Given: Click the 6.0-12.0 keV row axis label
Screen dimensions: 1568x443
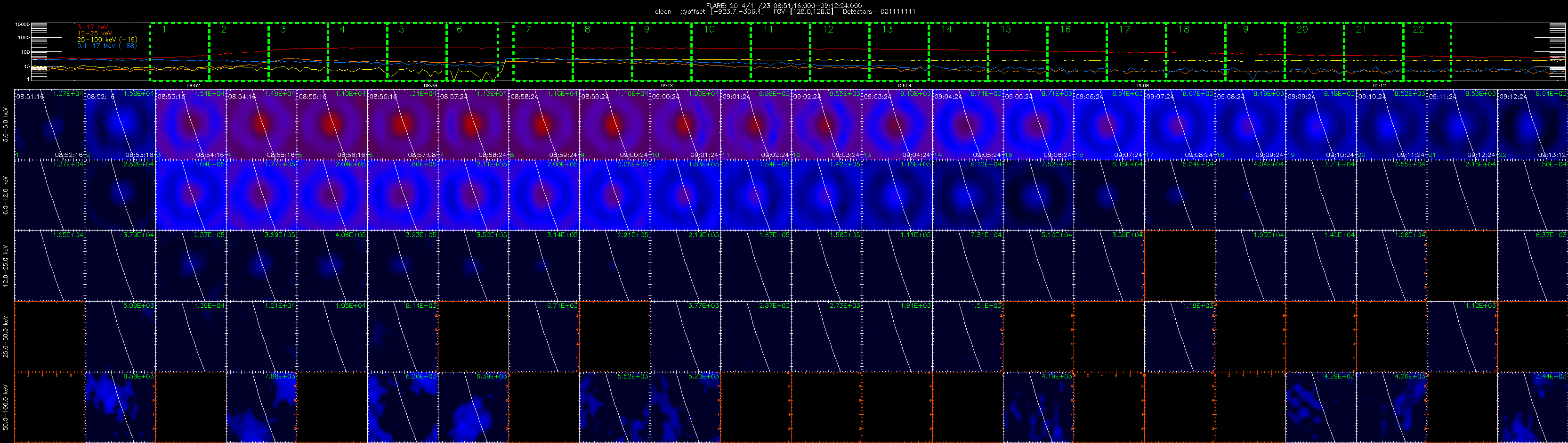Looking at the screenshot, I should pyautogui.click(x=7, y=195).
